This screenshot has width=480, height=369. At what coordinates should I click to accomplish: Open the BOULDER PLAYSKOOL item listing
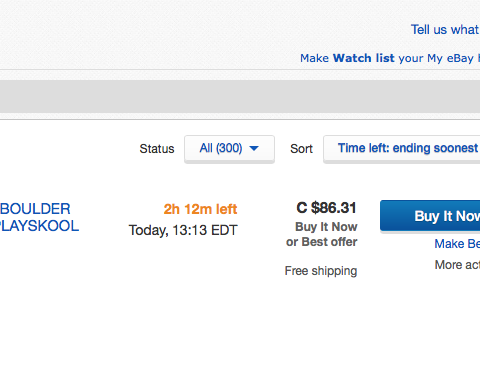point(39,217)
